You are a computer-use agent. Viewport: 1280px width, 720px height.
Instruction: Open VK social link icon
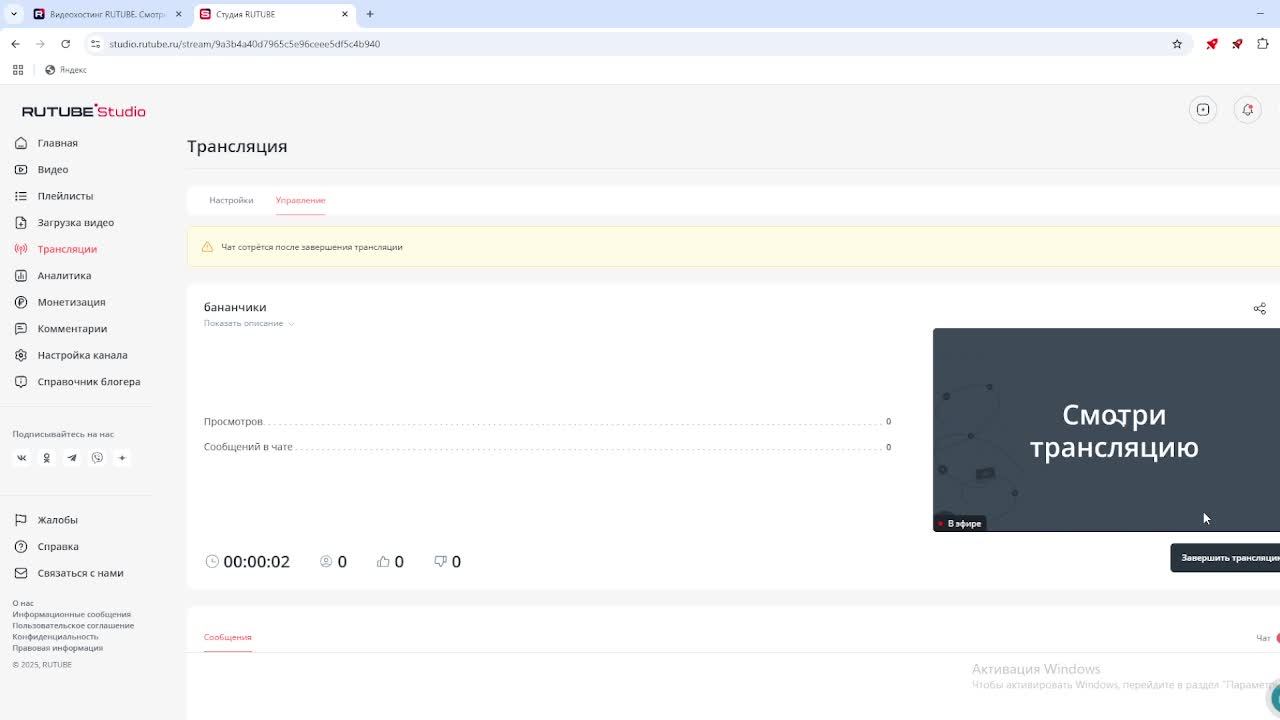21,458
